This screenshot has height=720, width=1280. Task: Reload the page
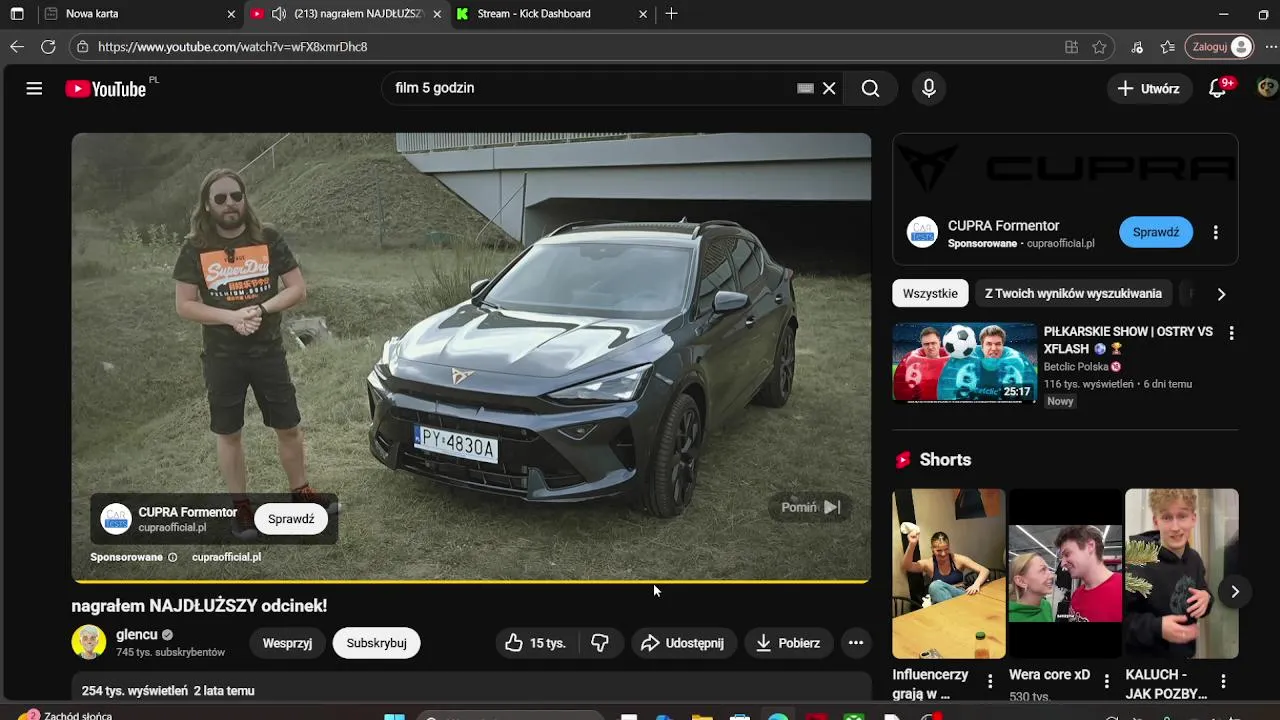tap(48, 47)
